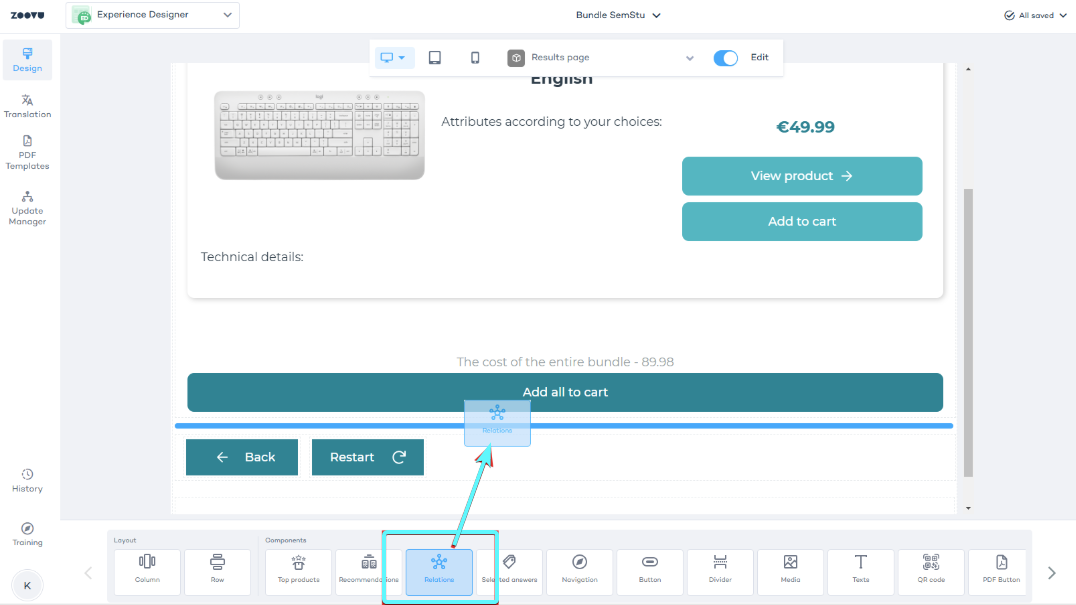Open the Translation sidebar tab
Viewport: 1076px width, 605px height.
27,106
